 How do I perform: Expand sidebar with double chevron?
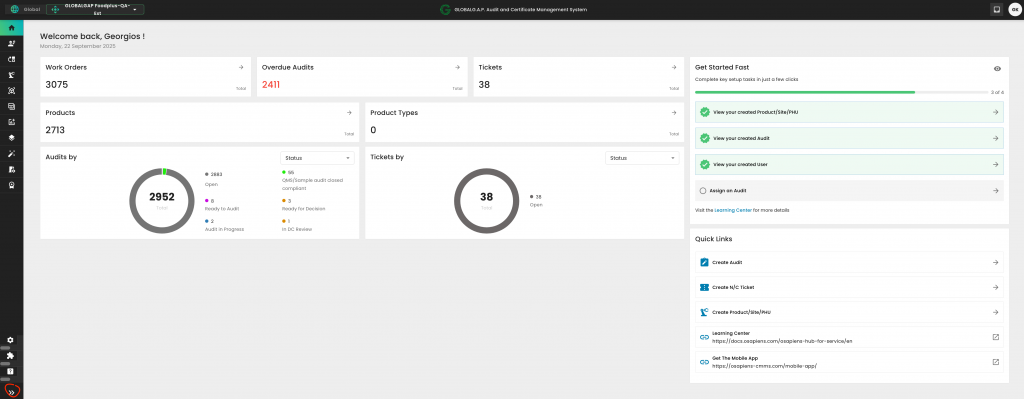11,392
